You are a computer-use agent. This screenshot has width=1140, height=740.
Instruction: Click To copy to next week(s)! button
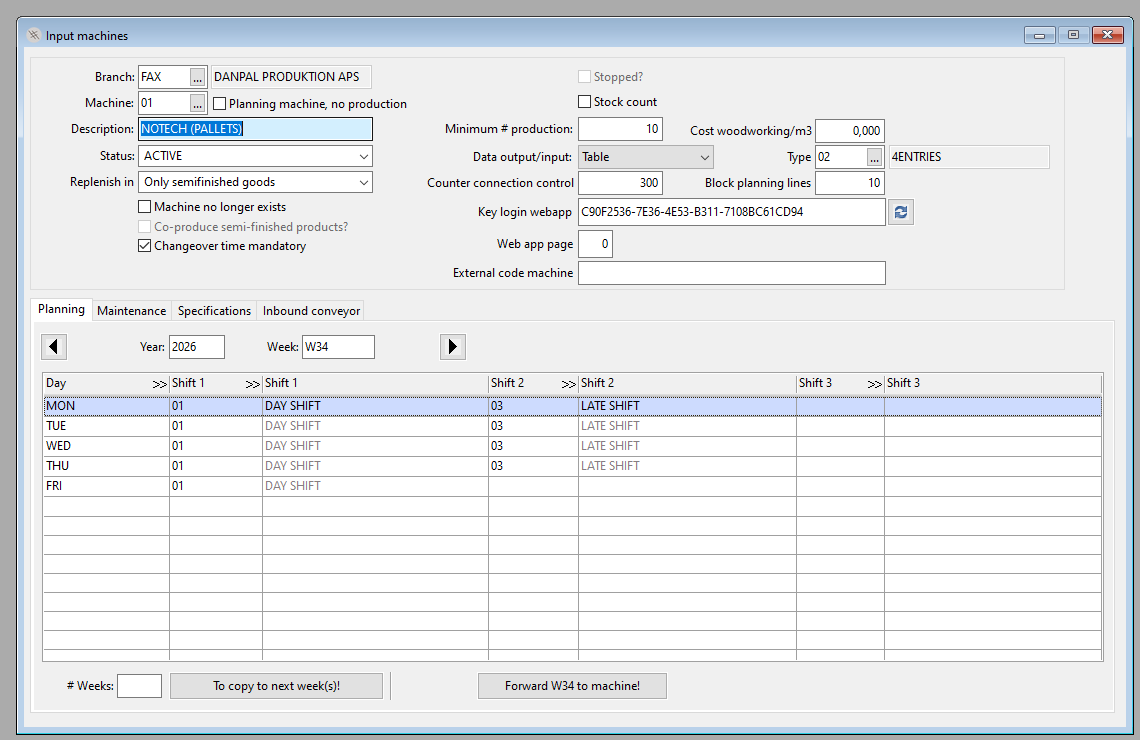(x=276, y=686)
